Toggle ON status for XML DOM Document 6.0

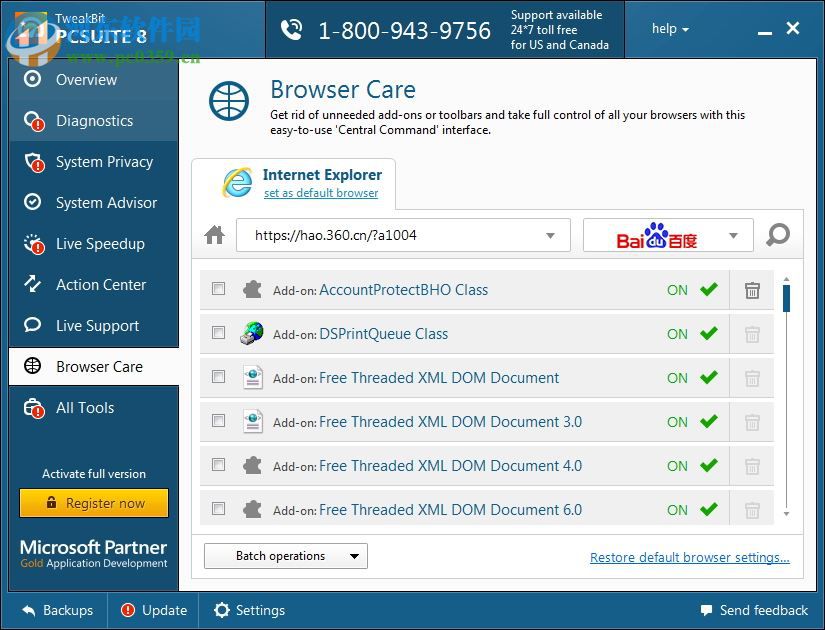point(692,509)
